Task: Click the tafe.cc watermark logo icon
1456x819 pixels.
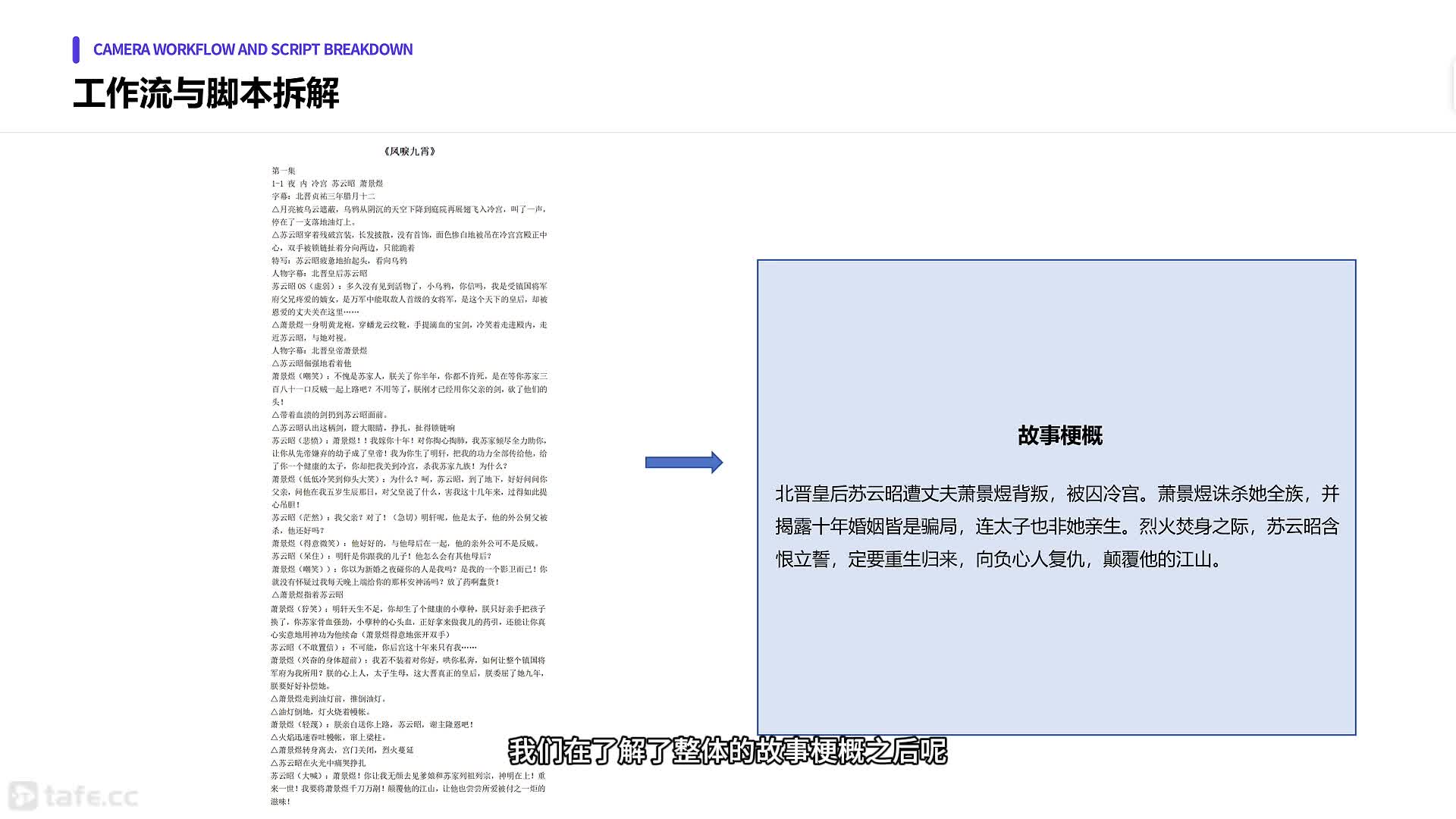Action: [x=22, y=795]
